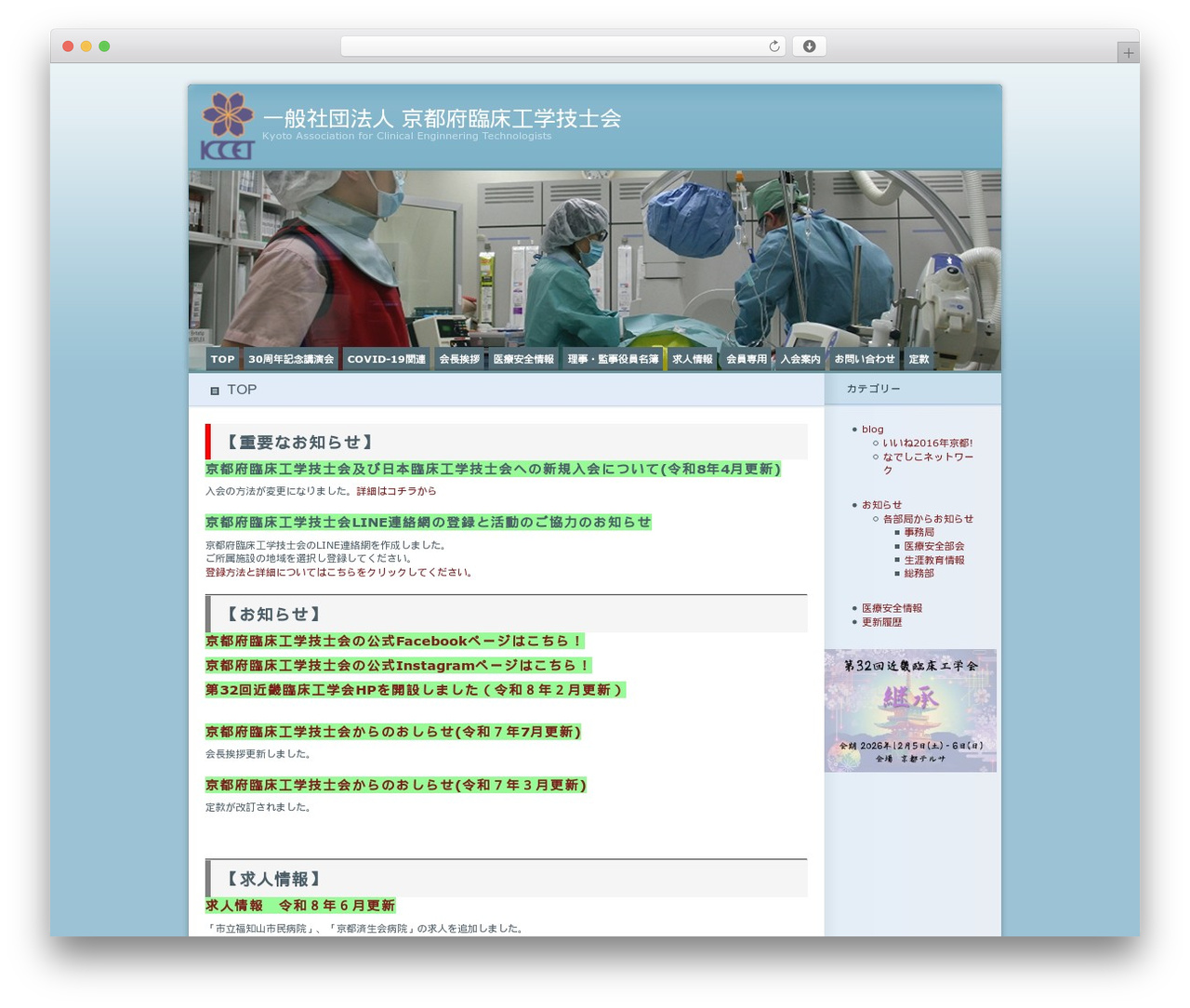Select the 各部局からお知らせ category
This screenshot has height=1008, width=1190.
[x=928, y=519]
